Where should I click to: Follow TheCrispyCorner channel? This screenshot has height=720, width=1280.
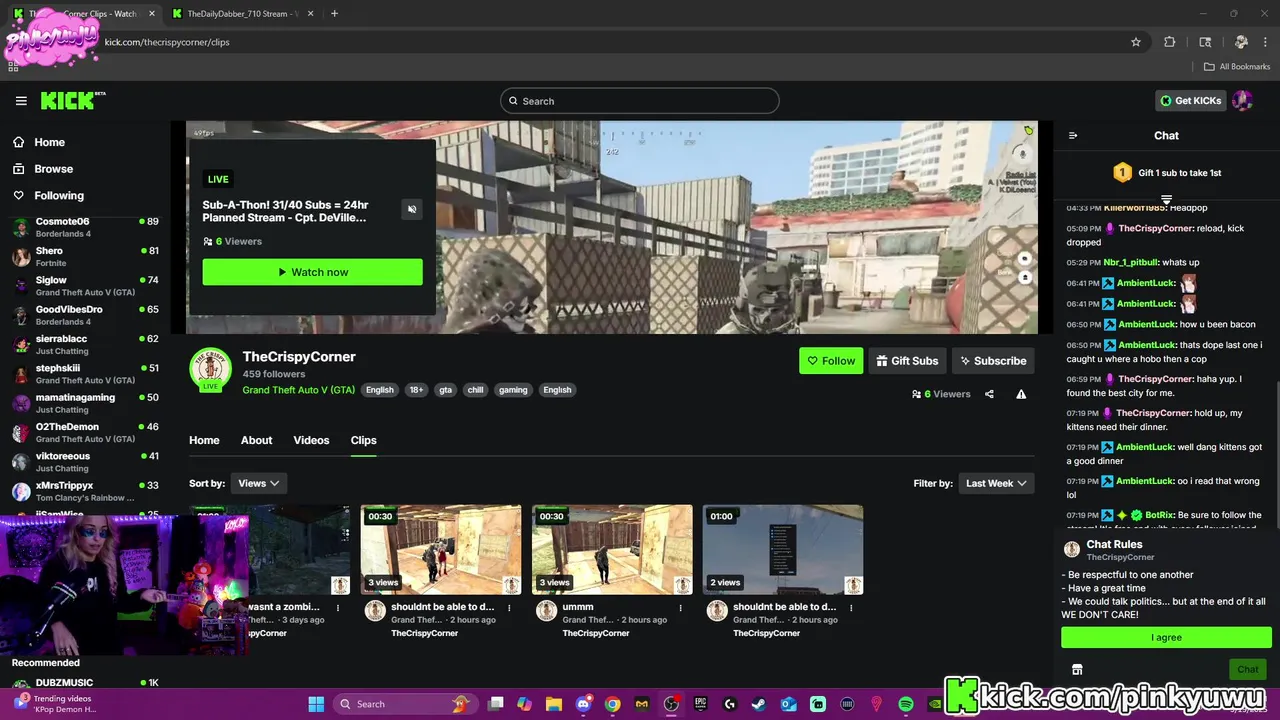[x=831, y=361]
